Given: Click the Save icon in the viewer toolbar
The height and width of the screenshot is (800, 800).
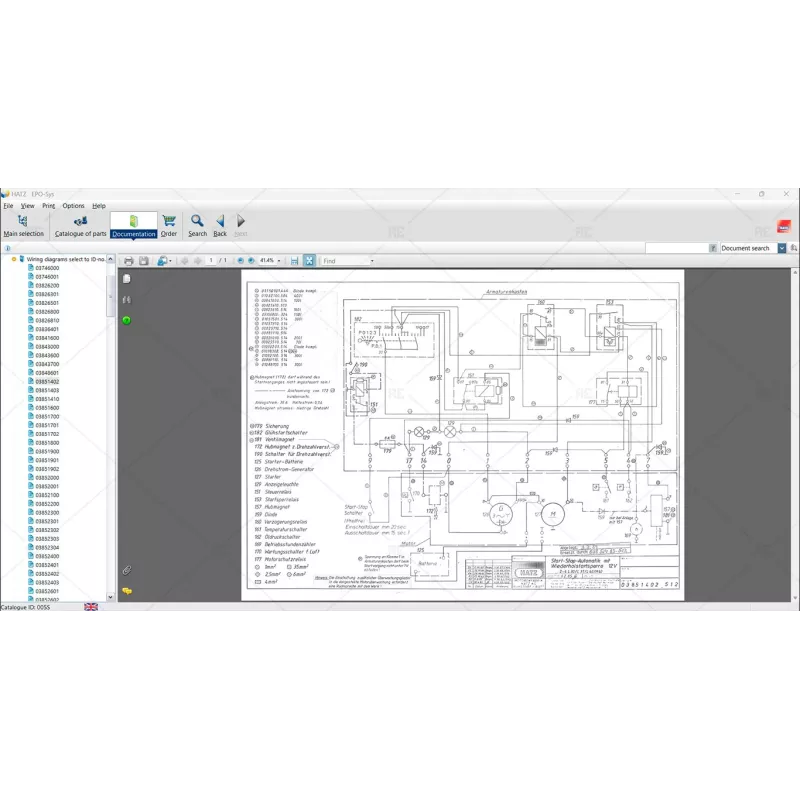Looking at the screenshot, I should tap(143, 260).
